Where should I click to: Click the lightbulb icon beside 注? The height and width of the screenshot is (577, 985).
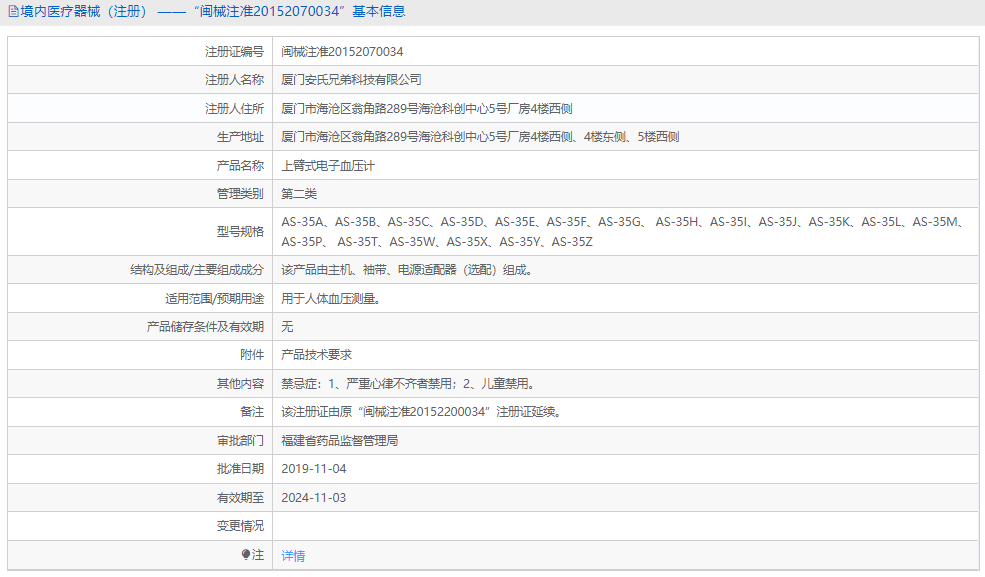coord(246,554)
